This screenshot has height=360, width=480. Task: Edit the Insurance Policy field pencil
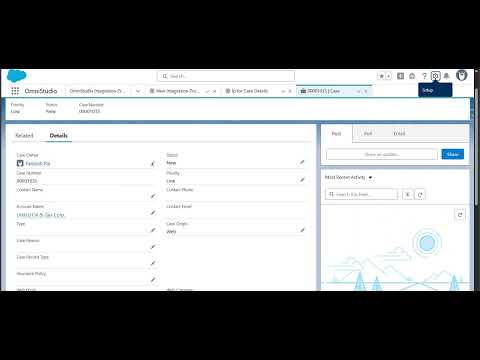click(153, 280)
